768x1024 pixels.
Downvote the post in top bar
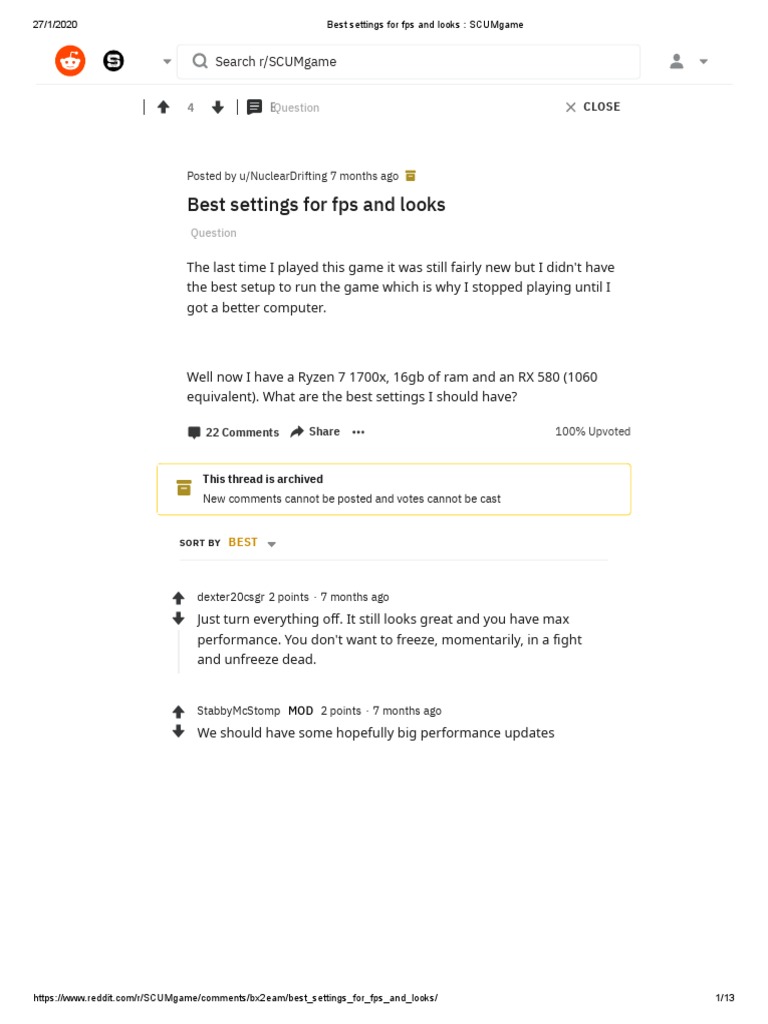click(218, 107)
